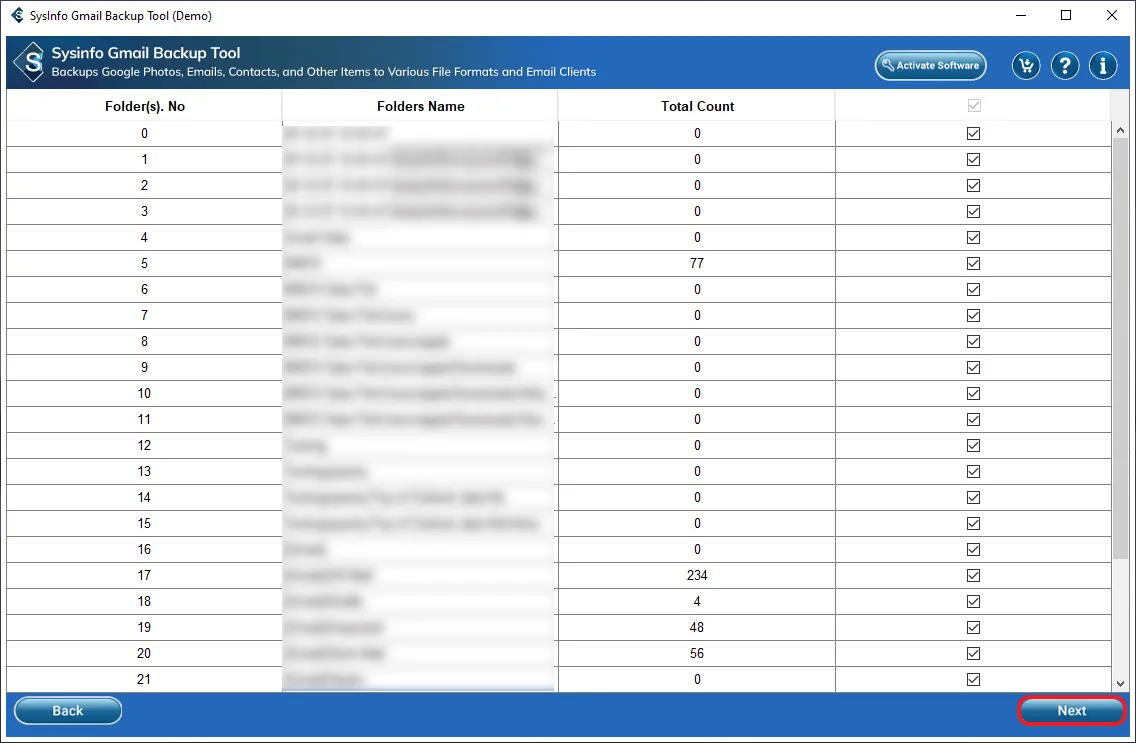Viewport: 1136px width, 743px height.
Task: Toggle checkbox for folder 16
Action: click(974, 550)
